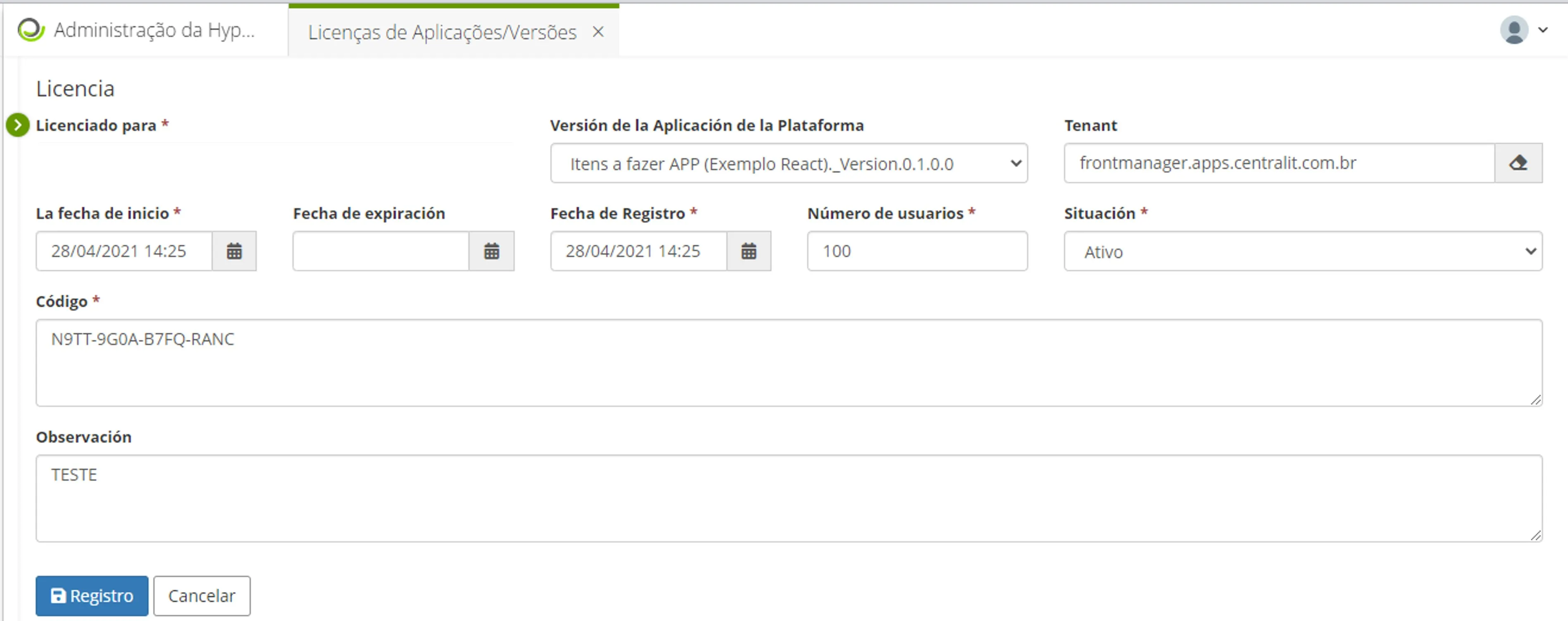The image size is (1568, 621).
Task: Click the Cancelar button
Action: tap(202, 595)
